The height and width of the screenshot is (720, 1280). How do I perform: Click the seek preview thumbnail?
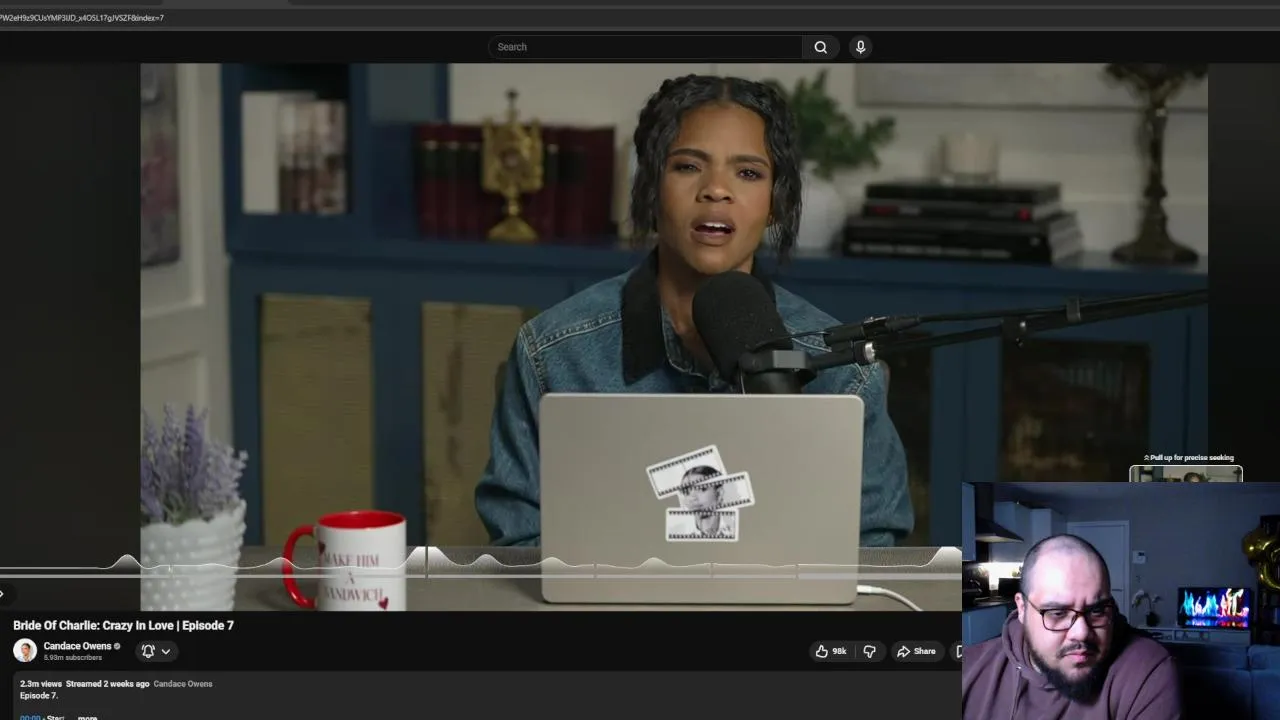(x=1186, y=474)
